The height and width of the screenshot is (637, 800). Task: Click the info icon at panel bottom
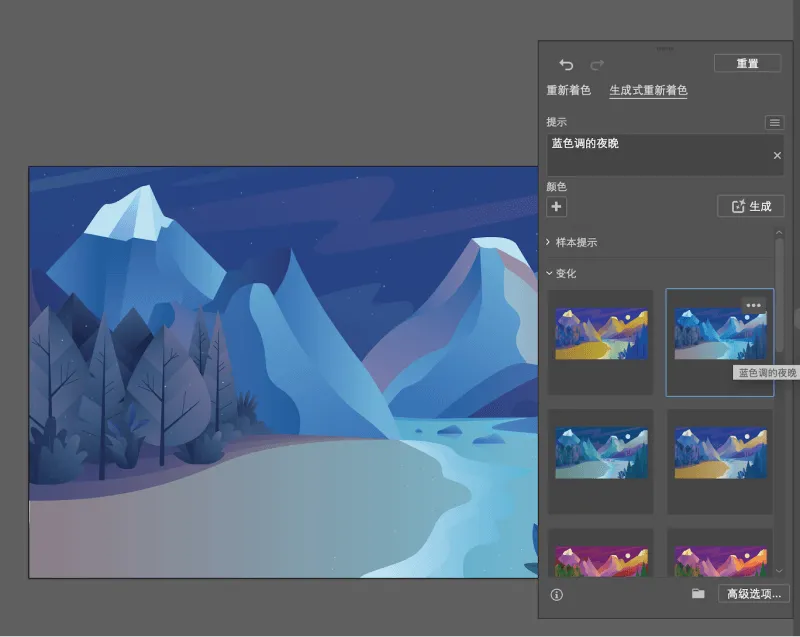click(557, 595)
